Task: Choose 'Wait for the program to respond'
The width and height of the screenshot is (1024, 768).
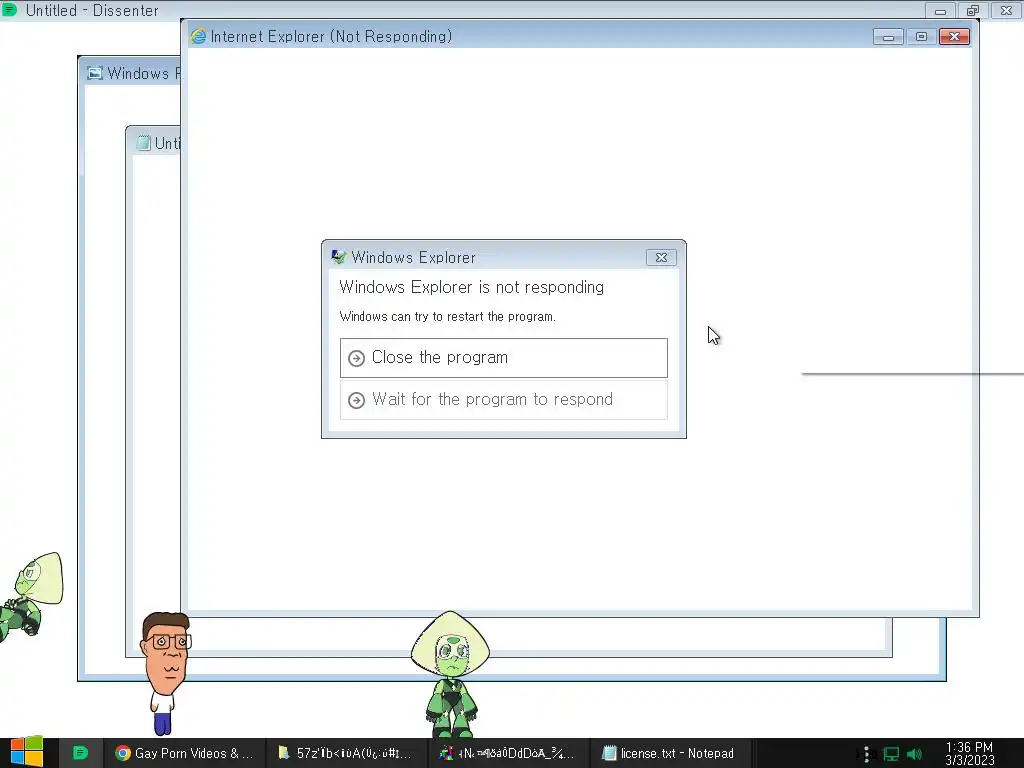Action: [x=504, y=400]
